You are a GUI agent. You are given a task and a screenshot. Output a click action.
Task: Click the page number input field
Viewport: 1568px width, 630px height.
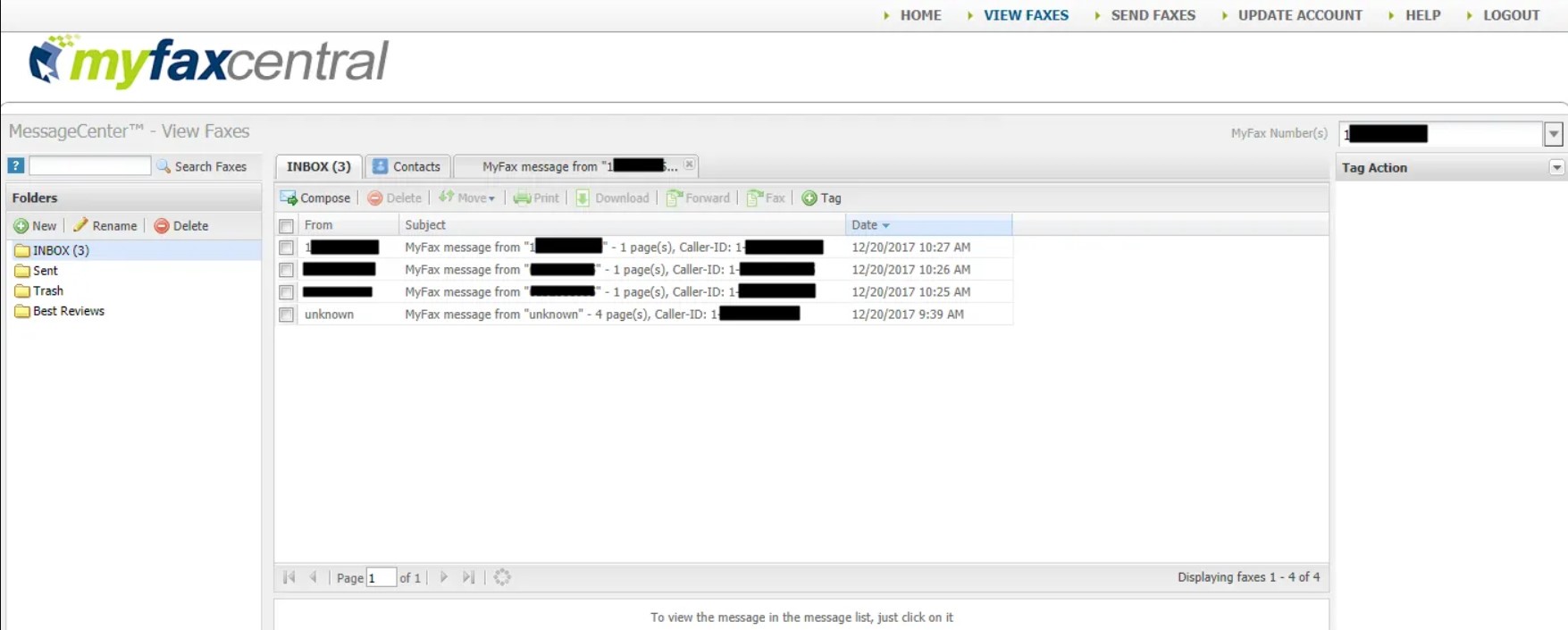(381, 577)
